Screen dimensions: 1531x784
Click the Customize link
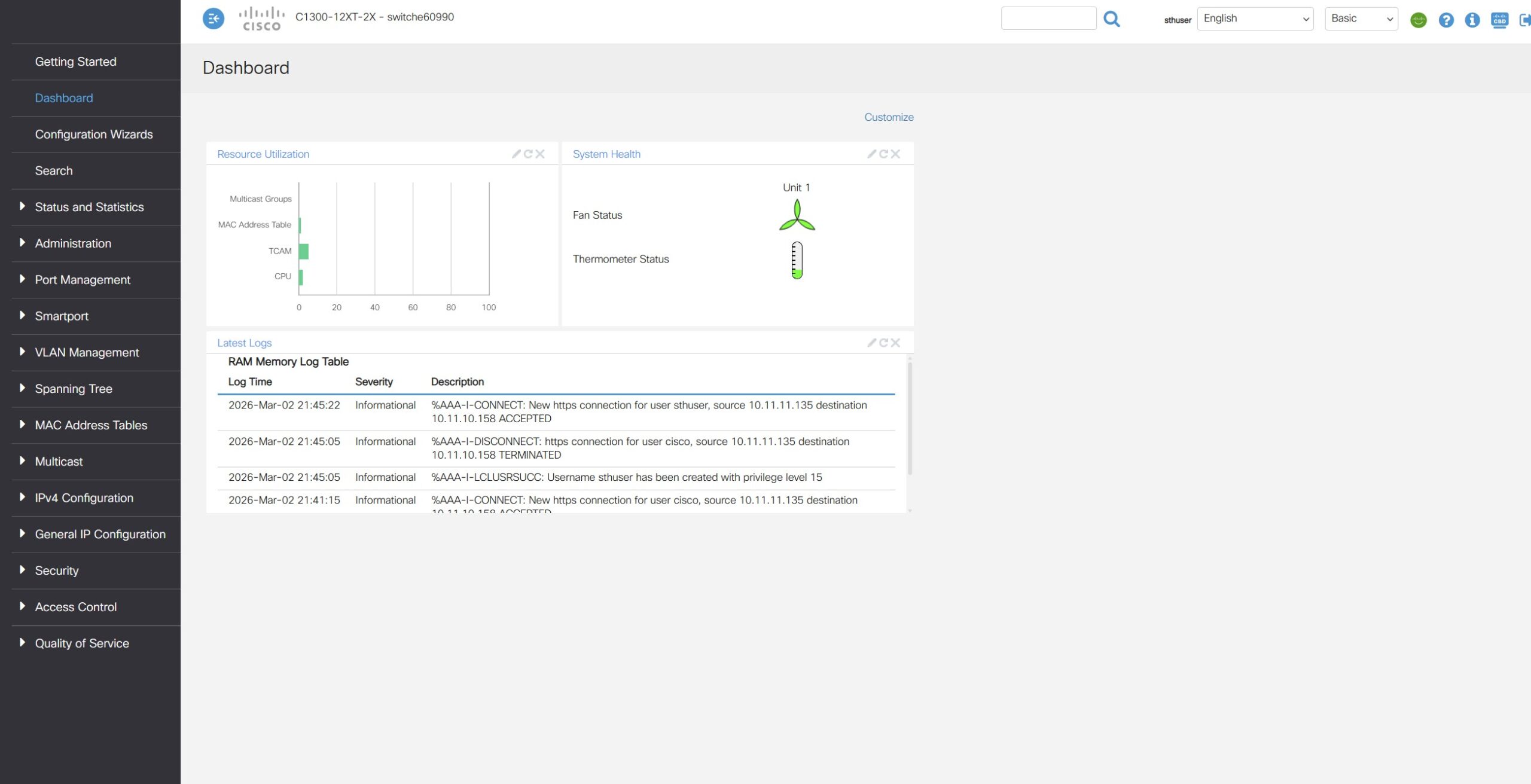(x=888, y=117)
